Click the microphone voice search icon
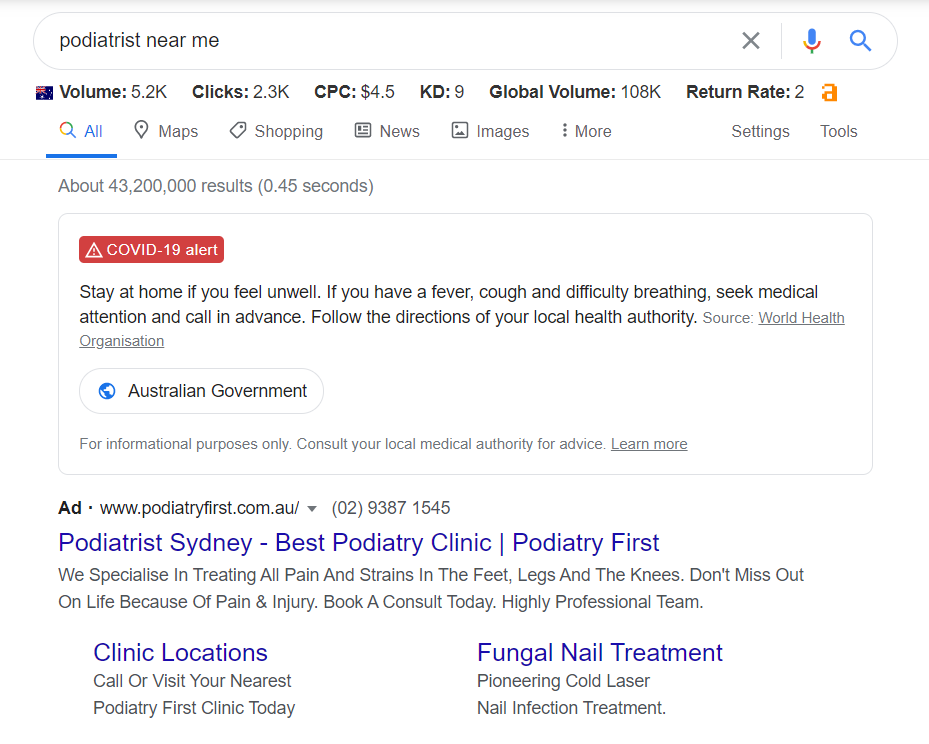This screenshot has width=929, height=744. pyautogui.click(x=811, y=41)
